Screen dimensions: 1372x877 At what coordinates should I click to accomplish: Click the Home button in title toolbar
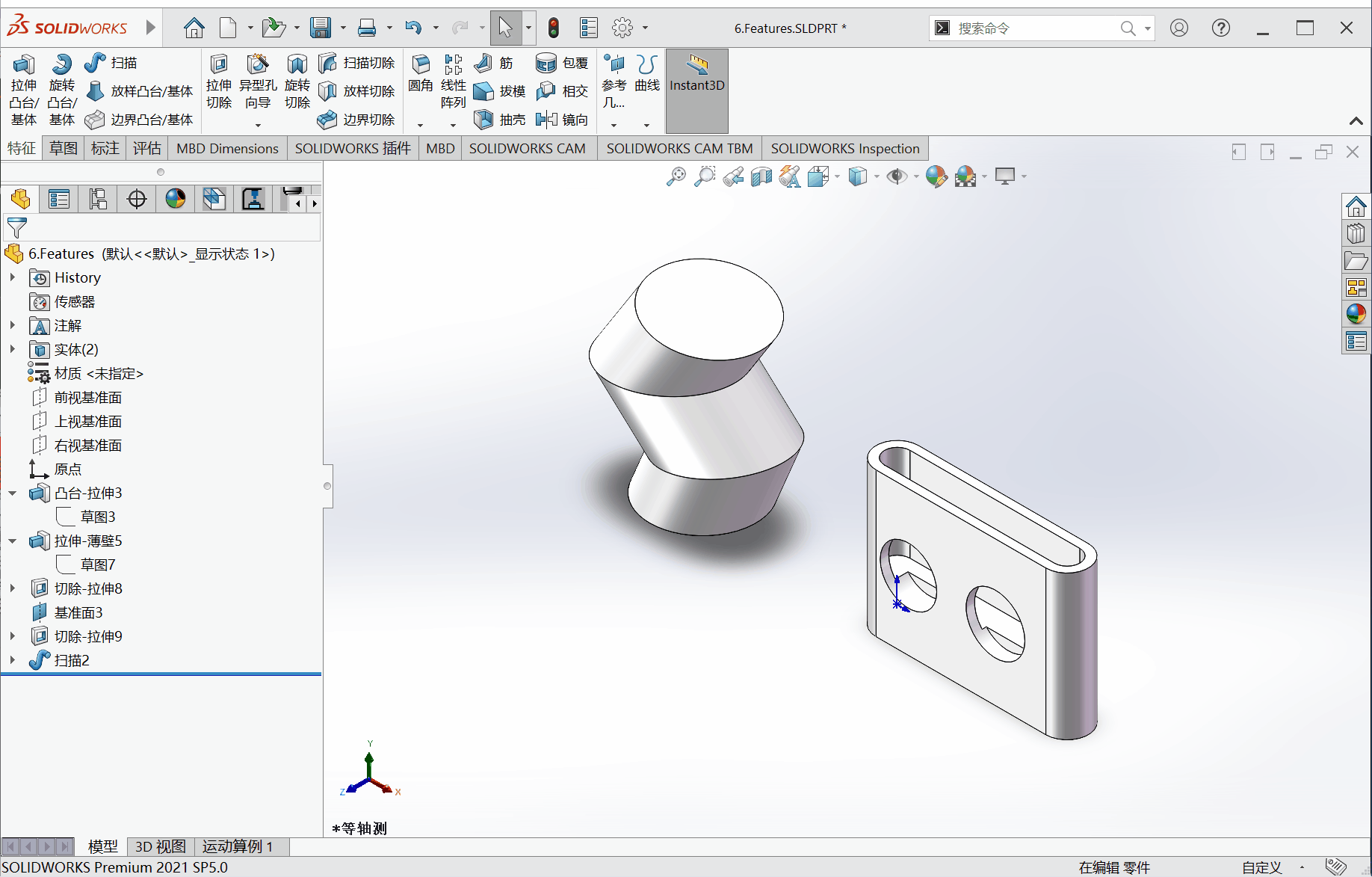pos(194,28)
